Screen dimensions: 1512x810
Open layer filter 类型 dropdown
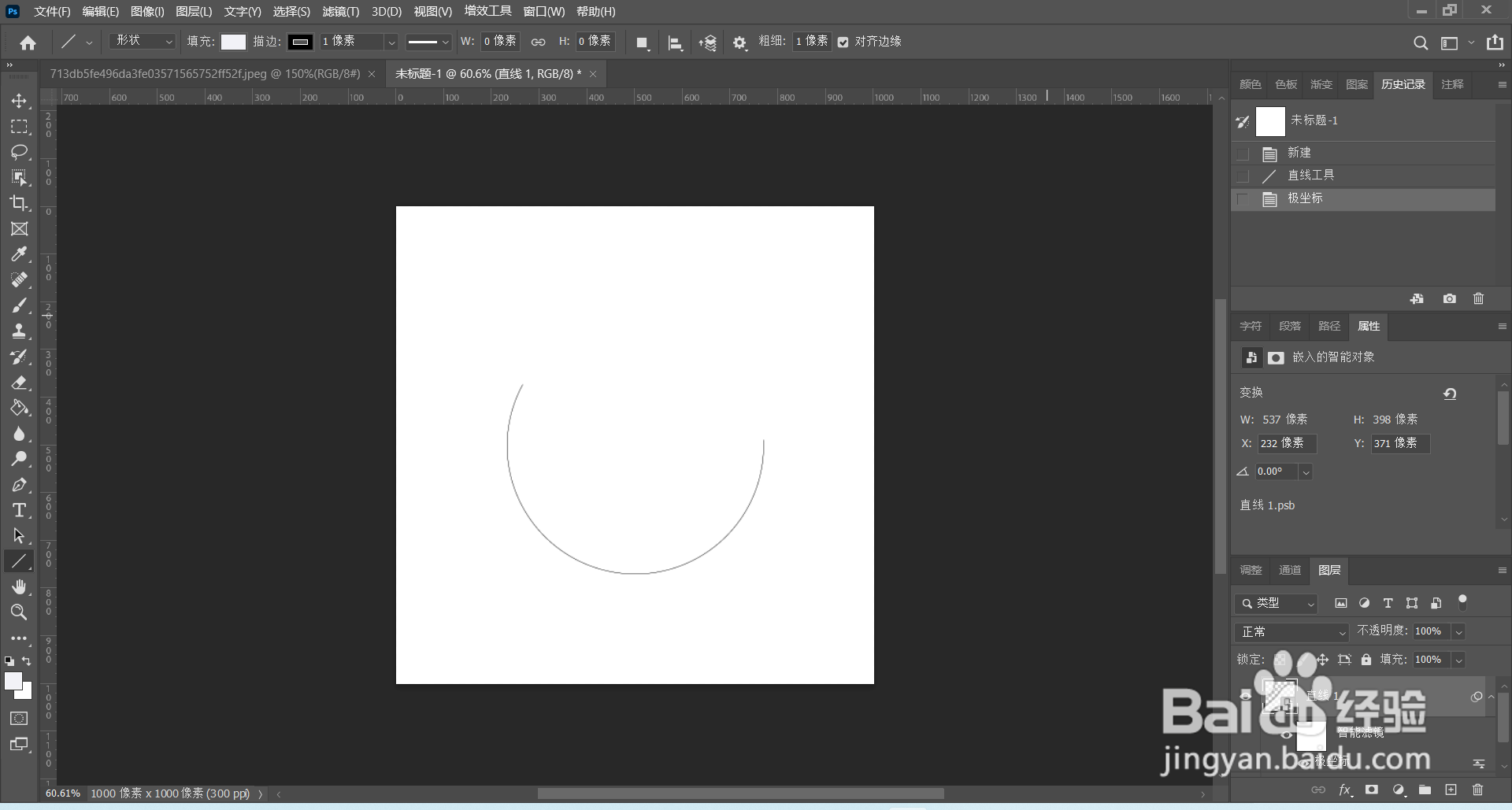click(x=1276, y=604)
